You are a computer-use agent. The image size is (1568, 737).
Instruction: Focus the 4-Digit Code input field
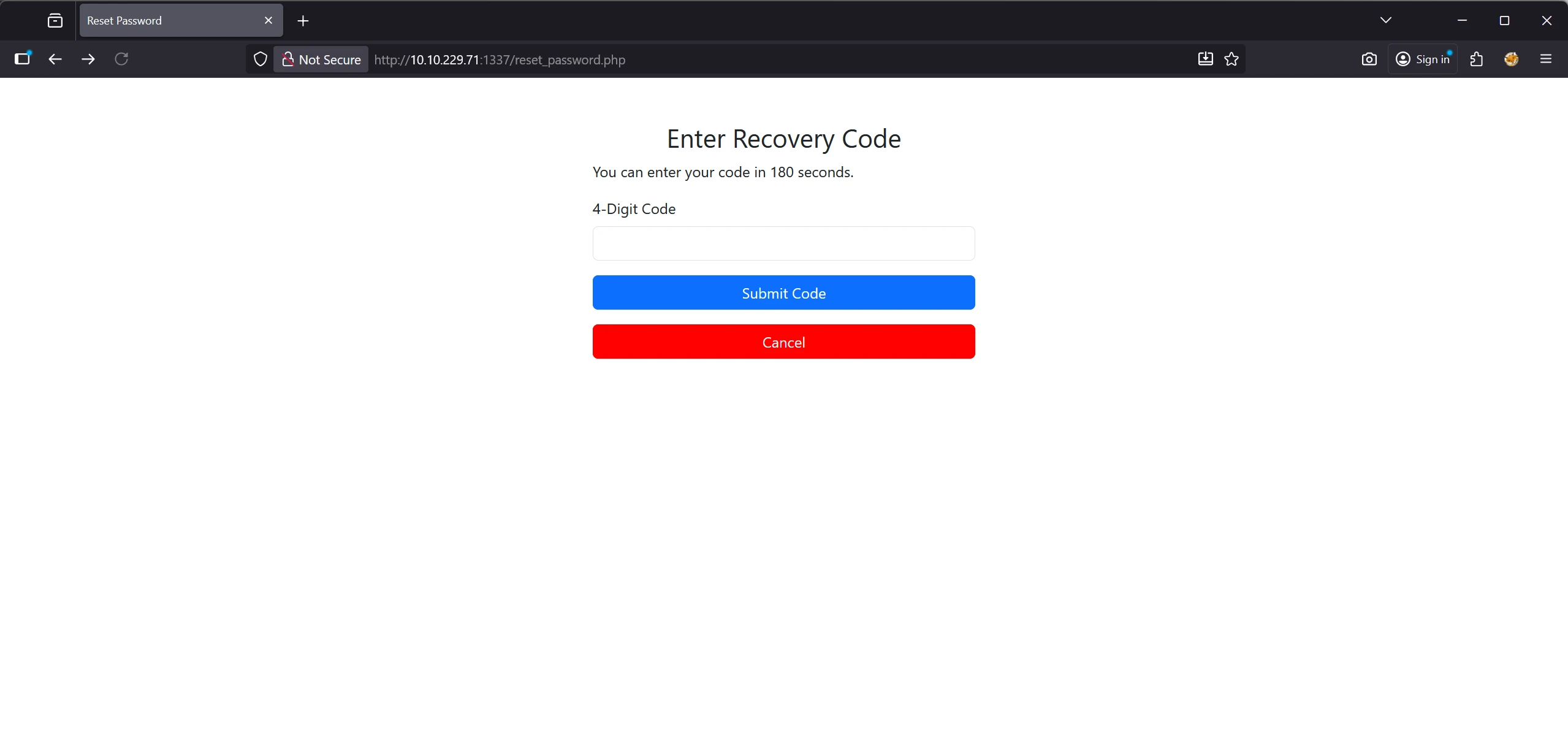coord(783,243)
